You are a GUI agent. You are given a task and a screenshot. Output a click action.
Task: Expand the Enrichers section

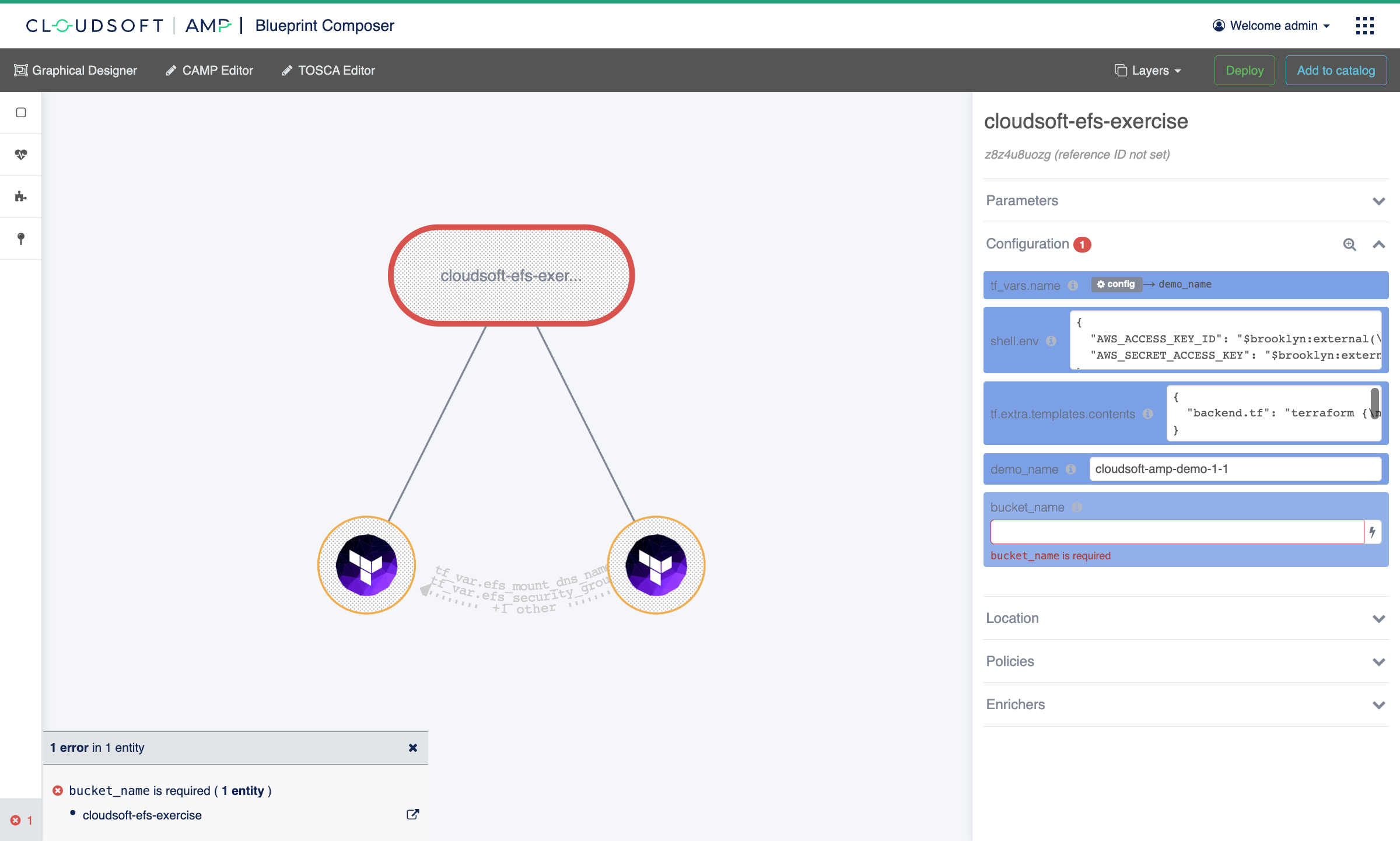[1186, 705]
